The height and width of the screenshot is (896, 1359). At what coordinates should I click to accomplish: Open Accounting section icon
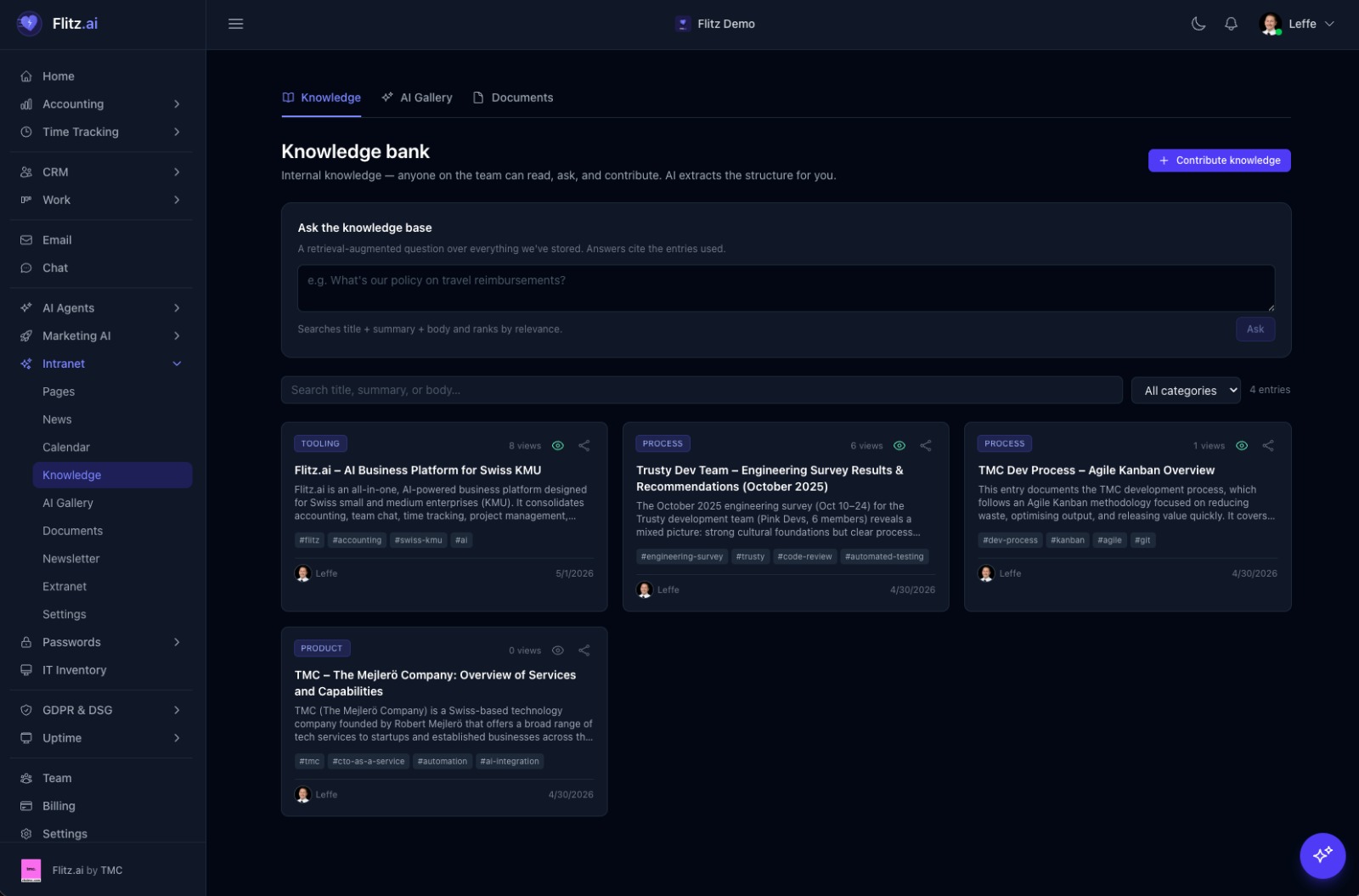26,104
